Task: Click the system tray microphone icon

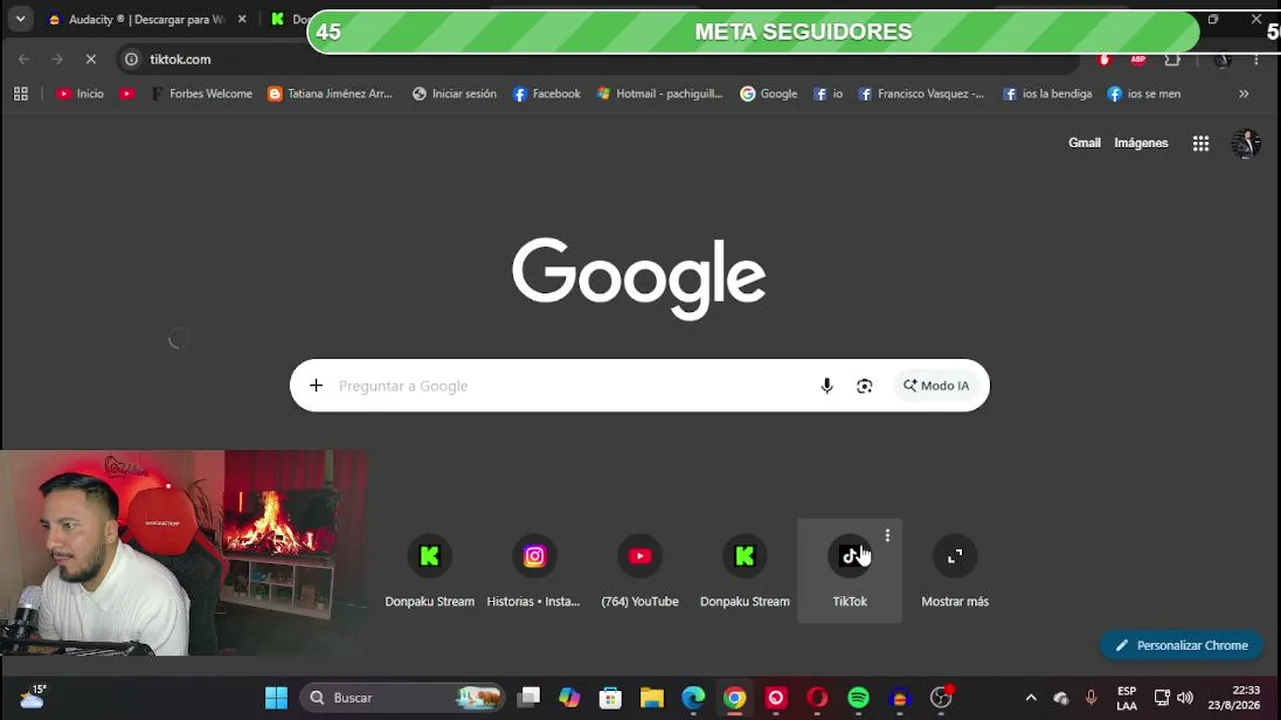Action: pyautogui.click(x=1091, y=698)
